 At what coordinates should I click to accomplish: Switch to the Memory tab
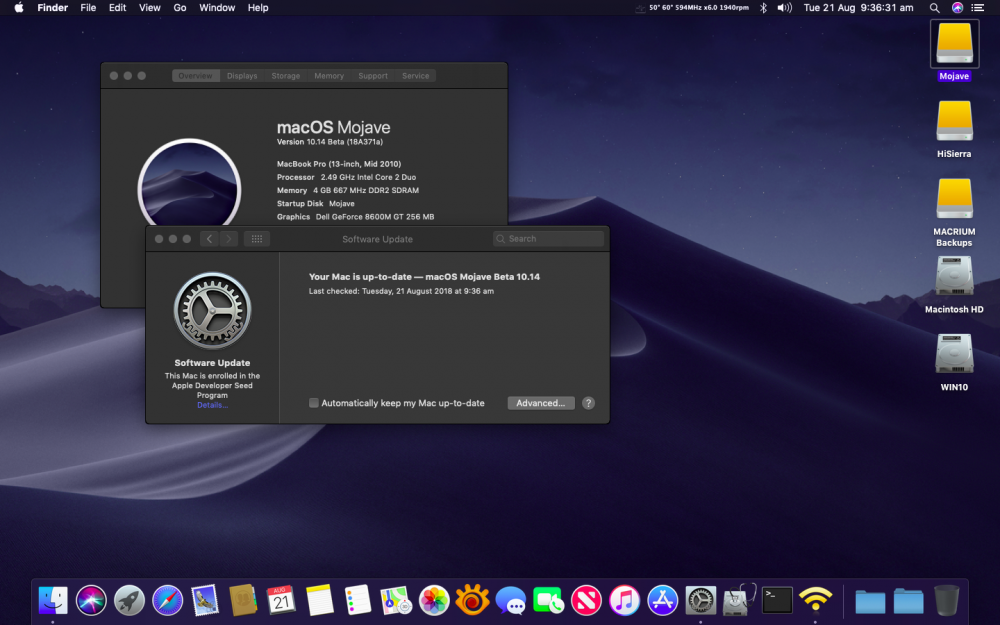click(x=329, y=76)
